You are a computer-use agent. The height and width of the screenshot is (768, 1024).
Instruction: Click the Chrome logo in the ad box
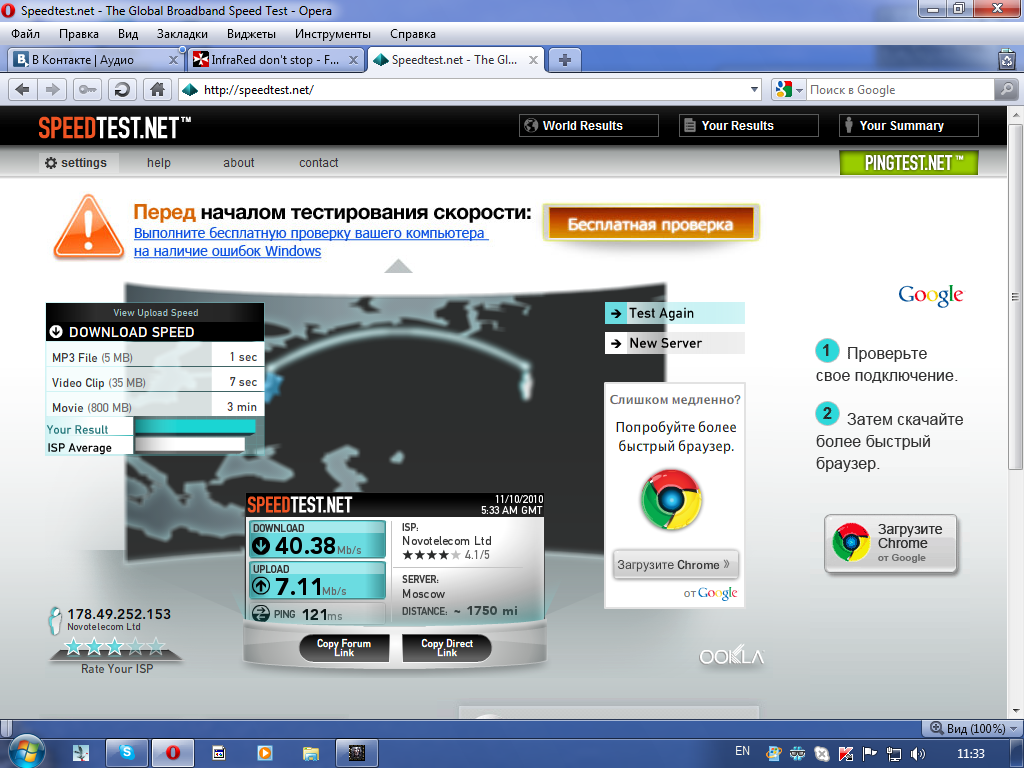click(x=671, y=500)
